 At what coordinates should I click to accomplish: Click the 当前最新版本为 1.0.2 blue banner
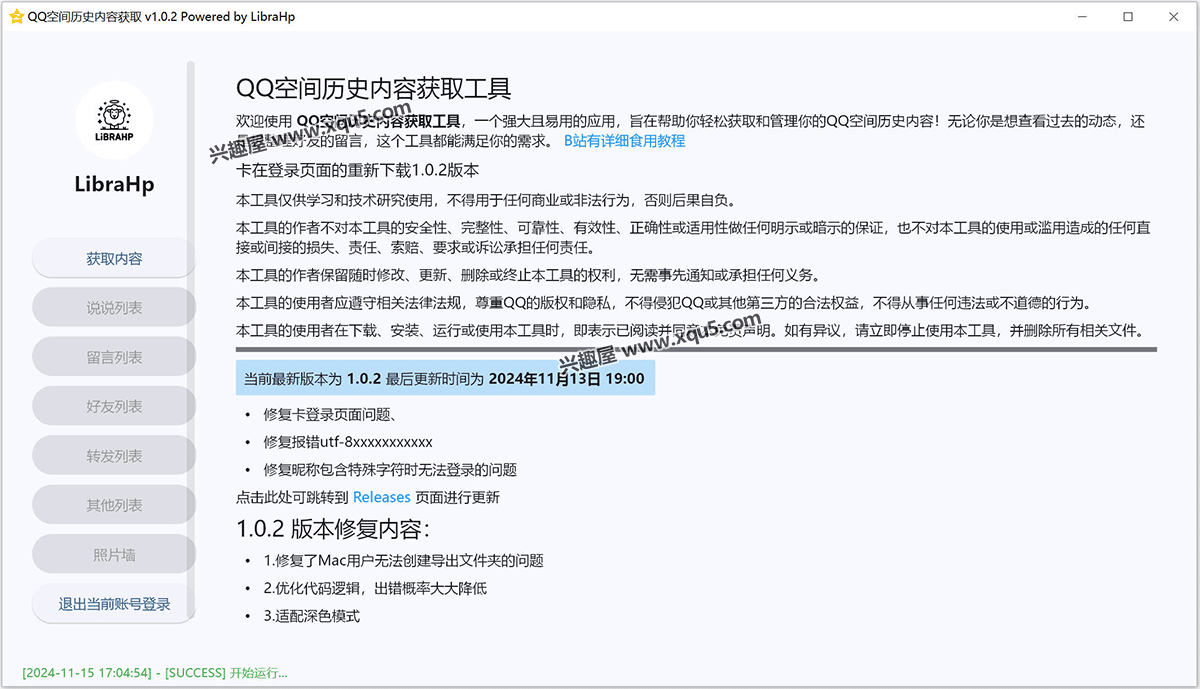coord(445,379)
